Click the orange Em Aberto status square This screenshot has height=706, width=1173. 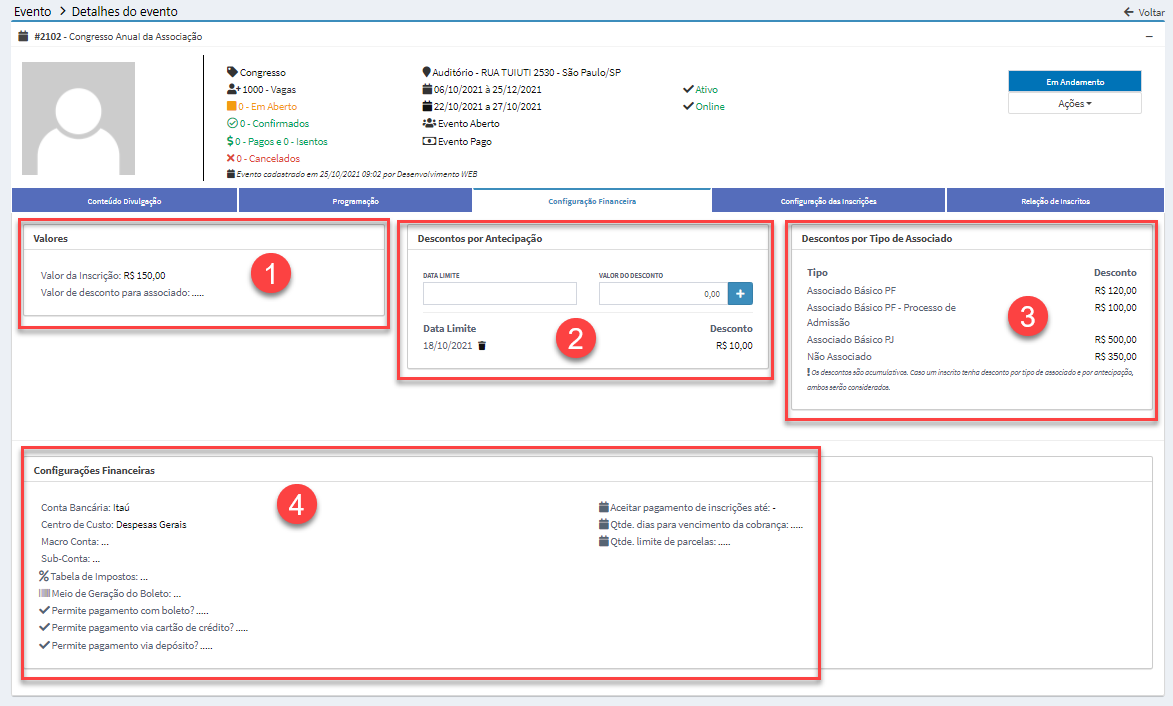click(232, 106)
